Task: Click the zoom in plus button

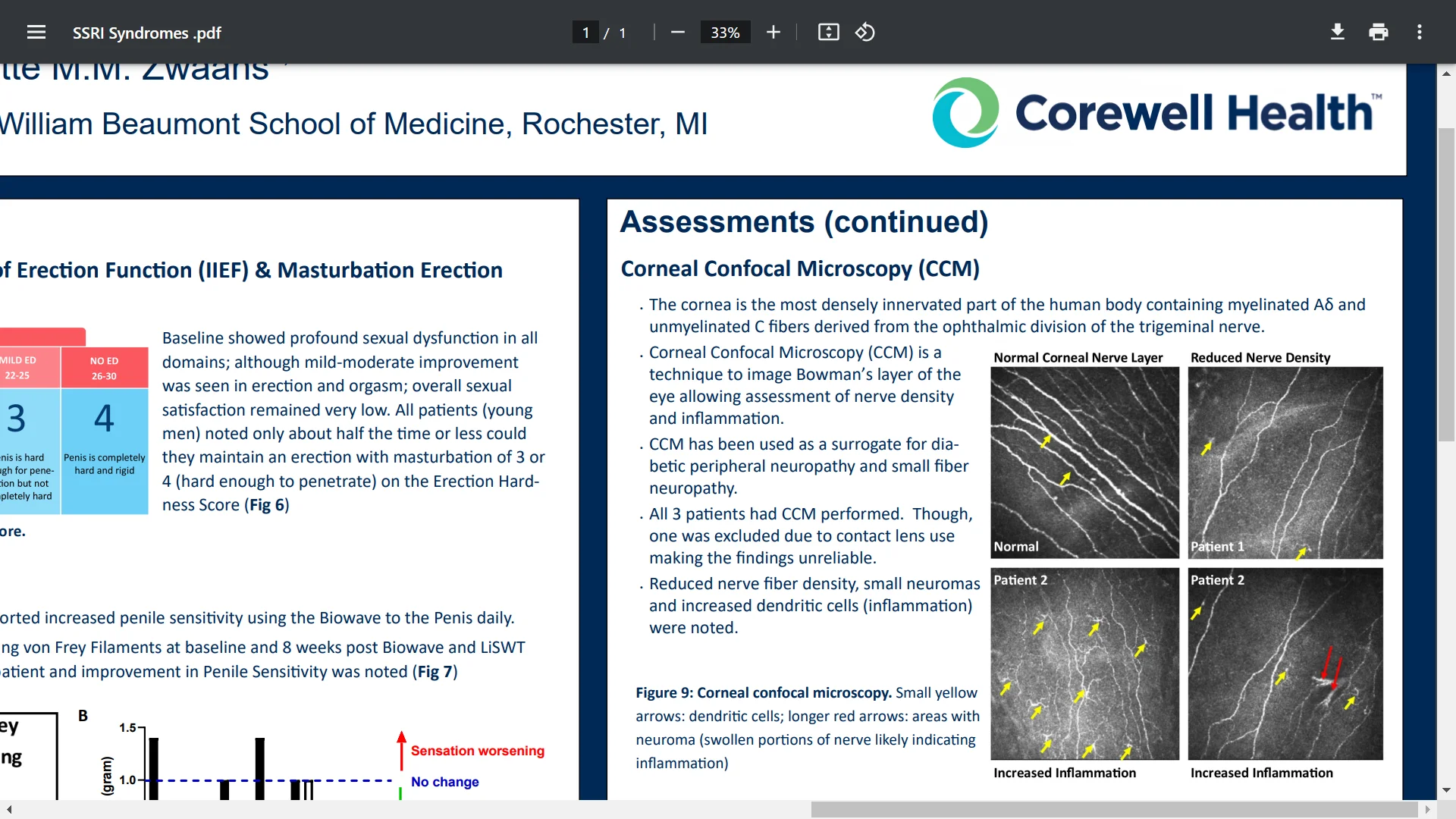Action: (x=773, y=32)
